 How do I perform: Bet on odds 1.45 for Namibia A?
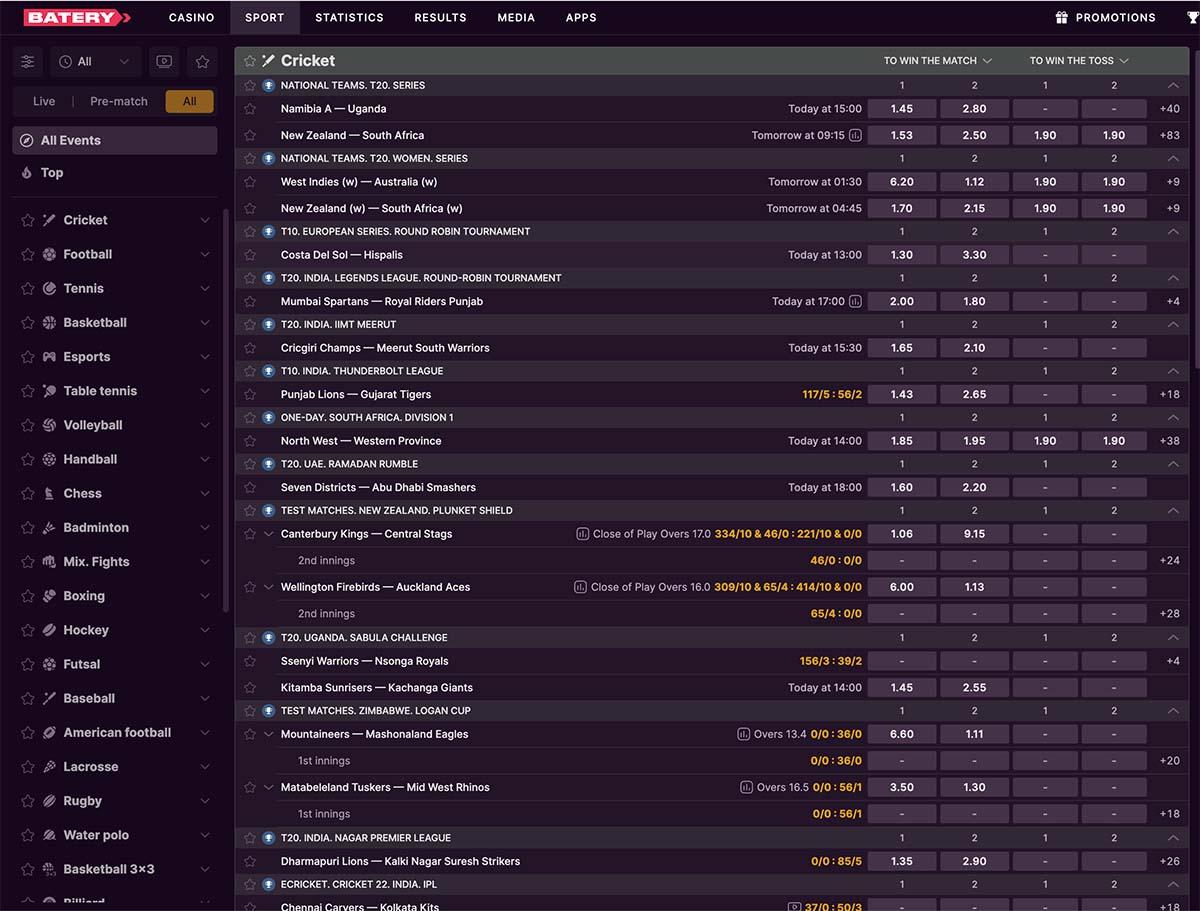click(x=901, y=109)
